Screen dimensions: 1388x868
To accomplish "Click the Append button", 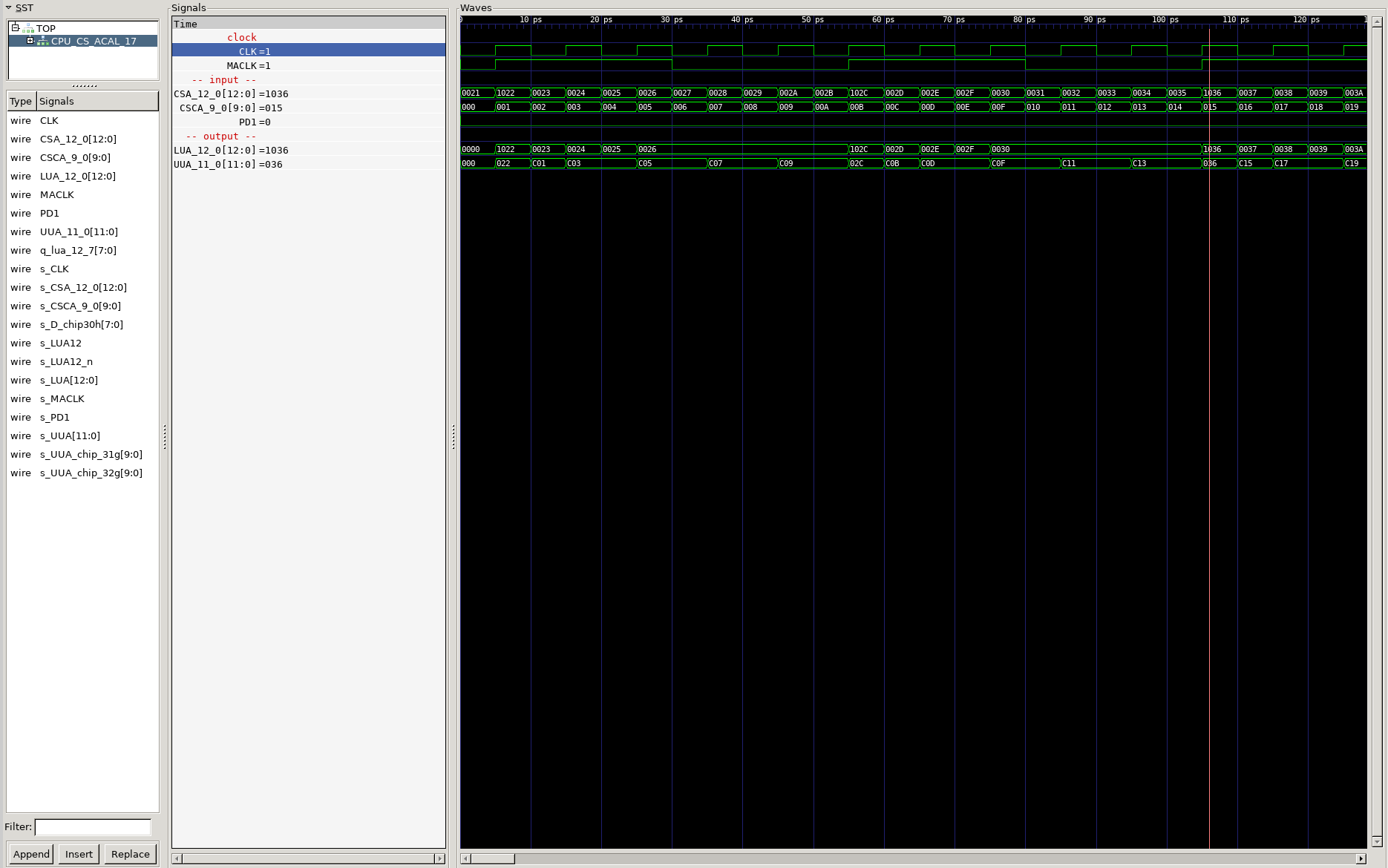I will tap(31, 854).
